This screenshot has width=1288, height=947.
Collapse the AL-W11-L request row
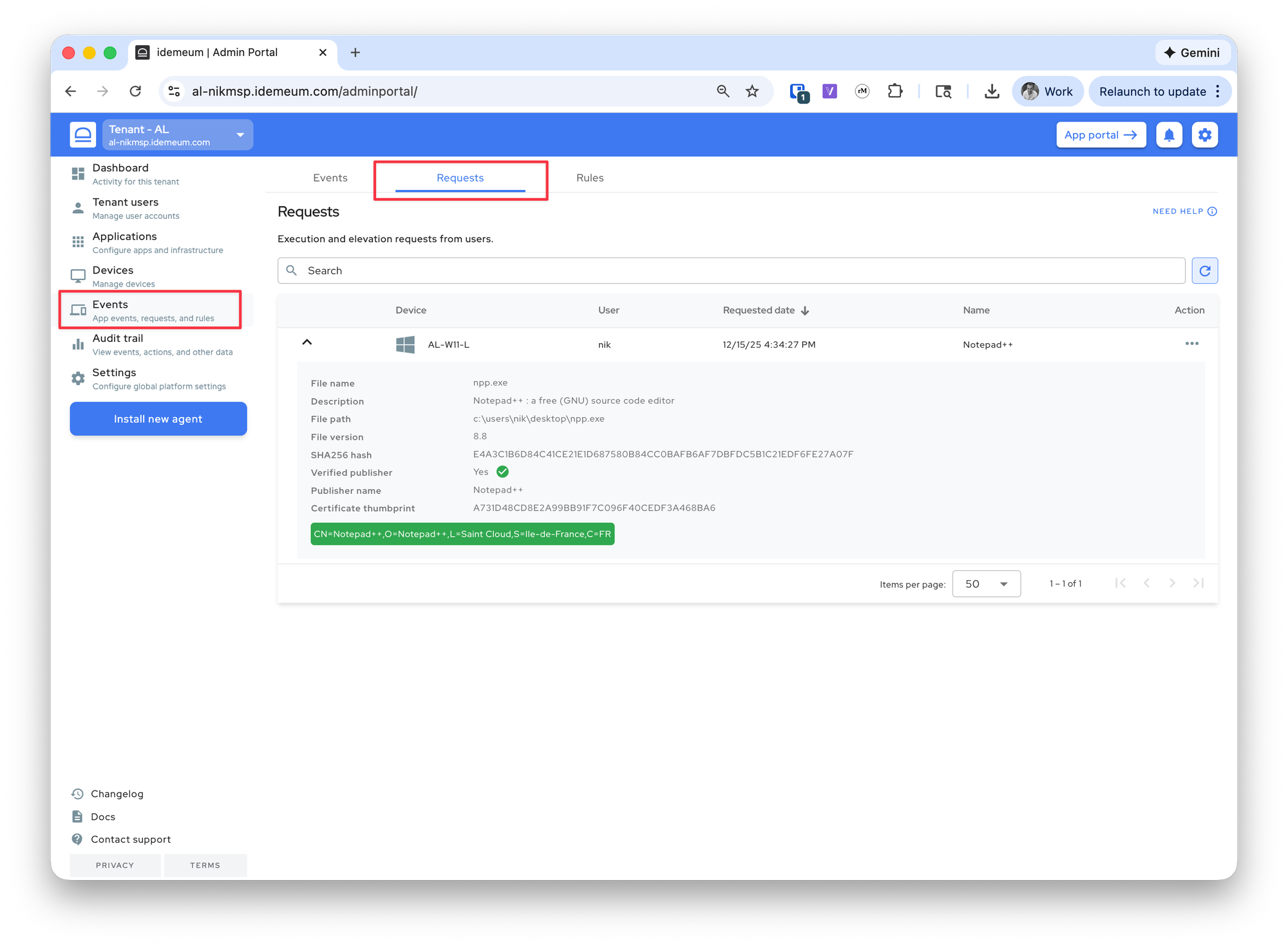307,342
